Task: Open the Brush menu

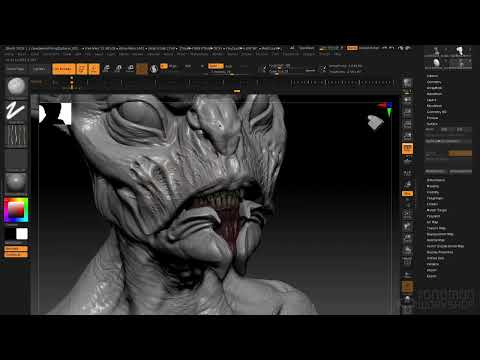Action: coord(22,54)
